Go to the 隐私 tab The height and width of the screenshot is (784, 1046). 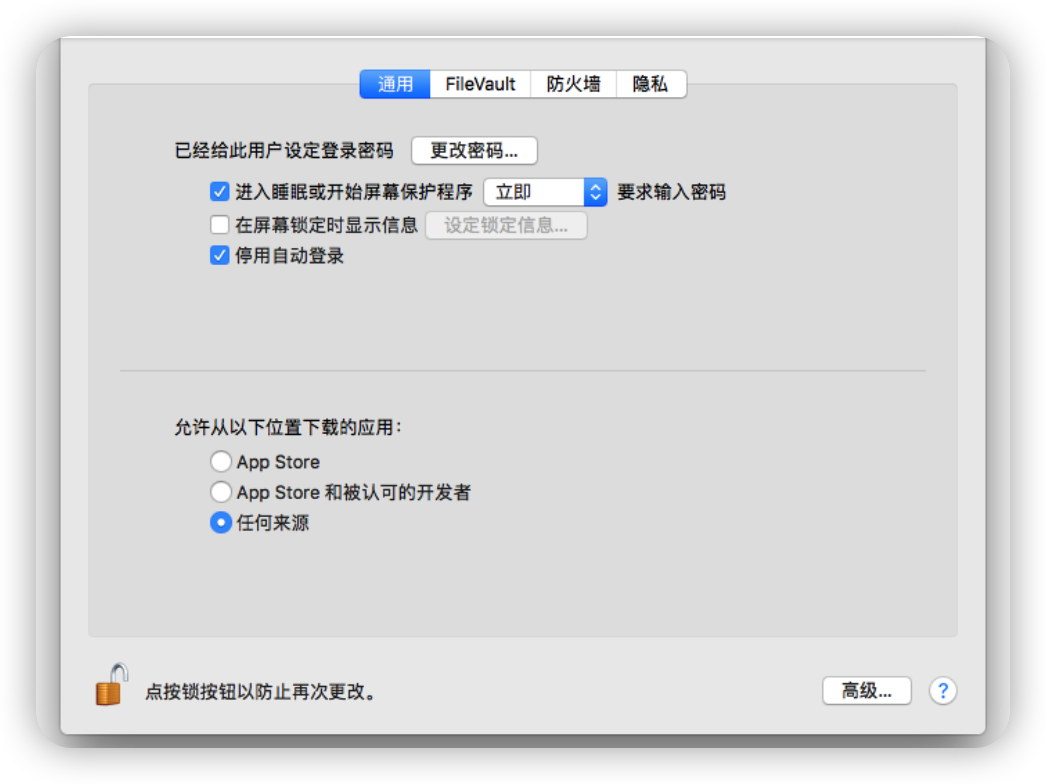(650, 84)
